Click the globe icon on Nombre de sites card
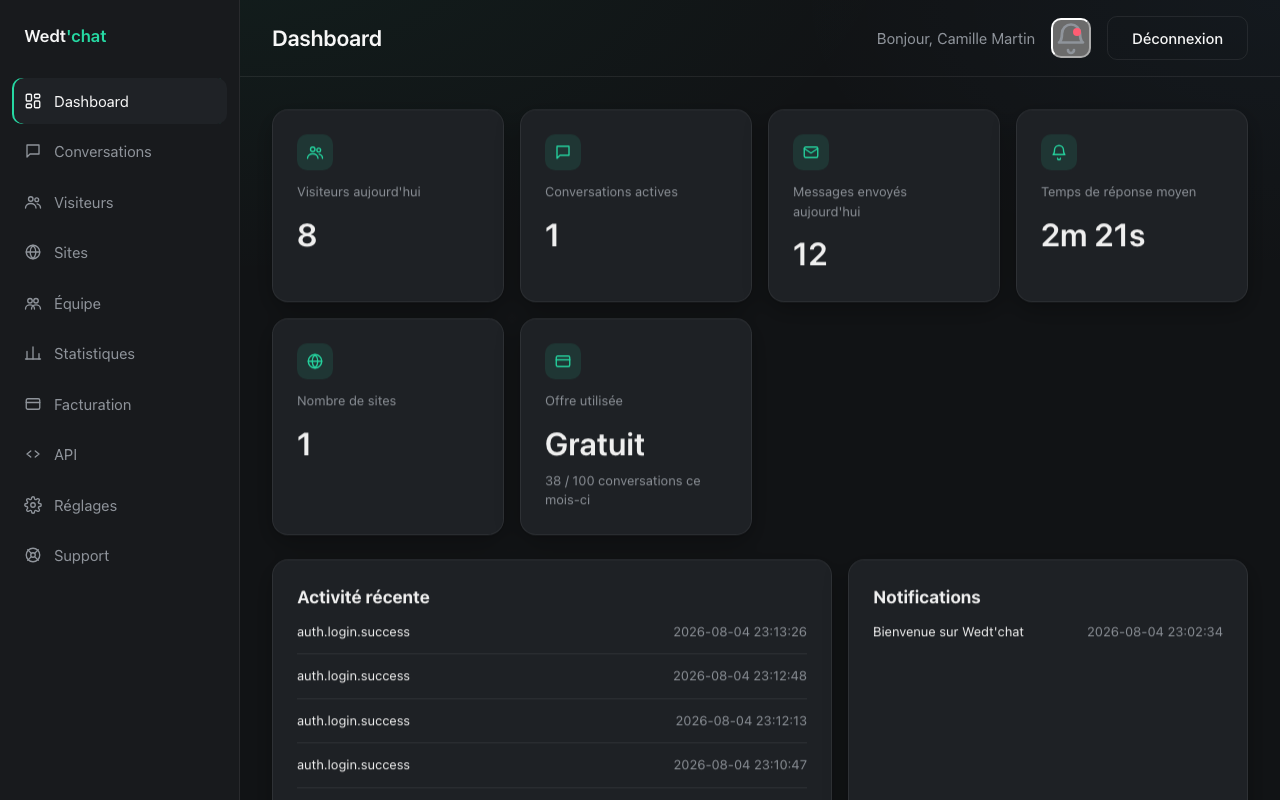The width and height of the screenshot is (1280, 800). pos(315,361)
